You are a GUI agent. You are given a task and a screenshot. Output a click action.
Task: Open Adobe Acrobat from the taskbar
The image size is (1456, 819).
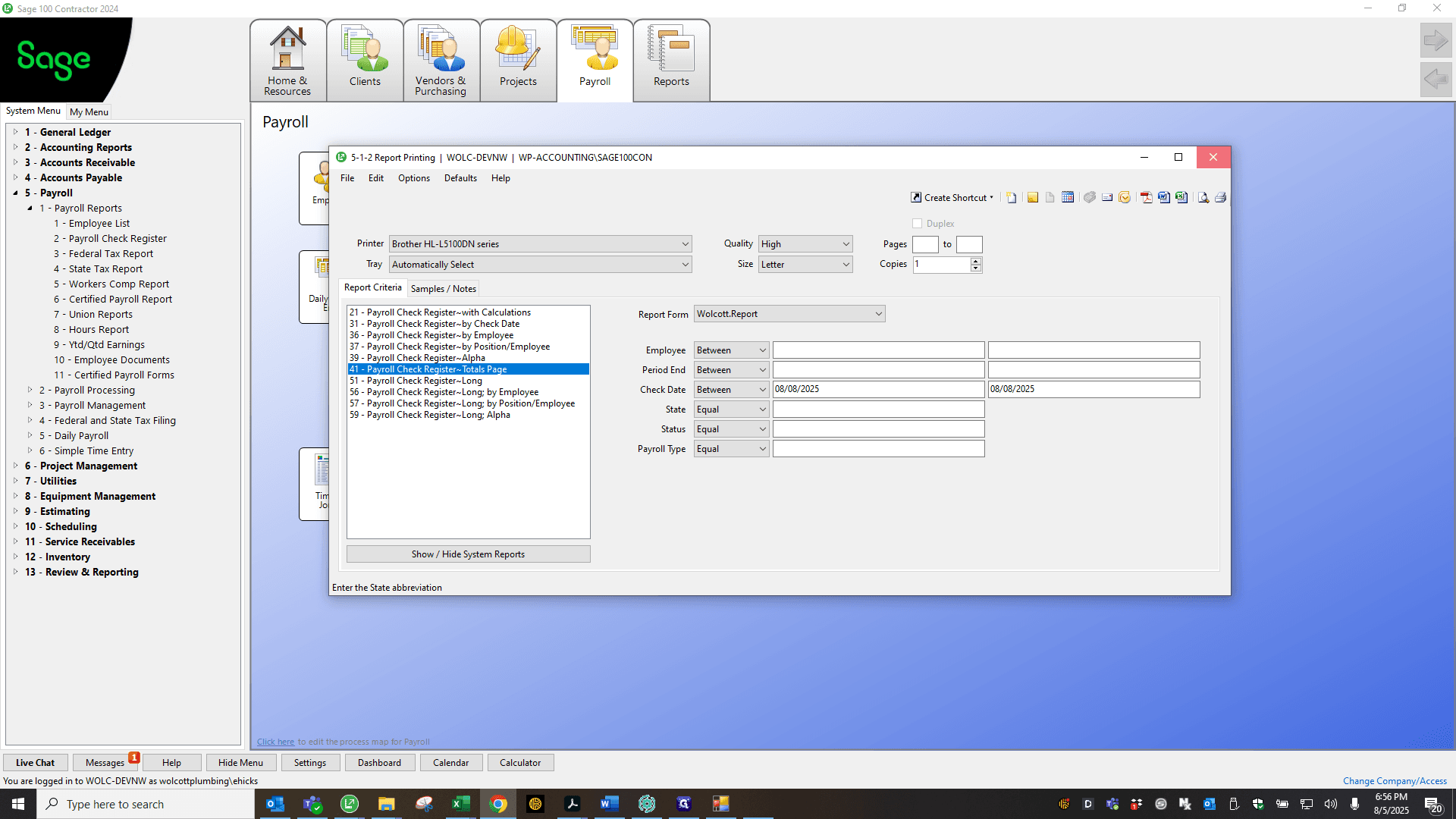click(x=573, y=804)
